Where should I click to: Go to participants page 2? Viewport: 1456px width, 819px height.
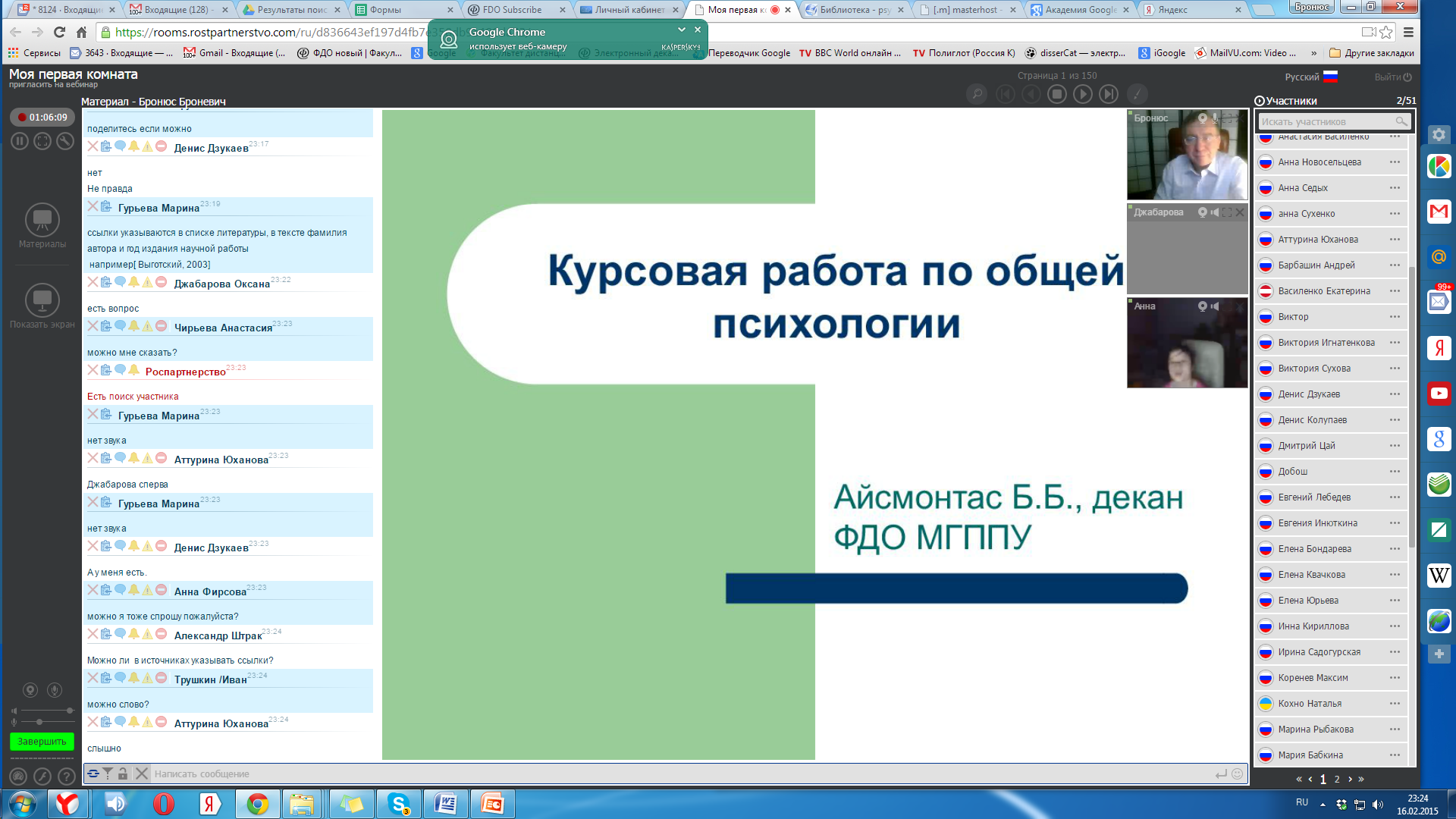[1337, 779]
